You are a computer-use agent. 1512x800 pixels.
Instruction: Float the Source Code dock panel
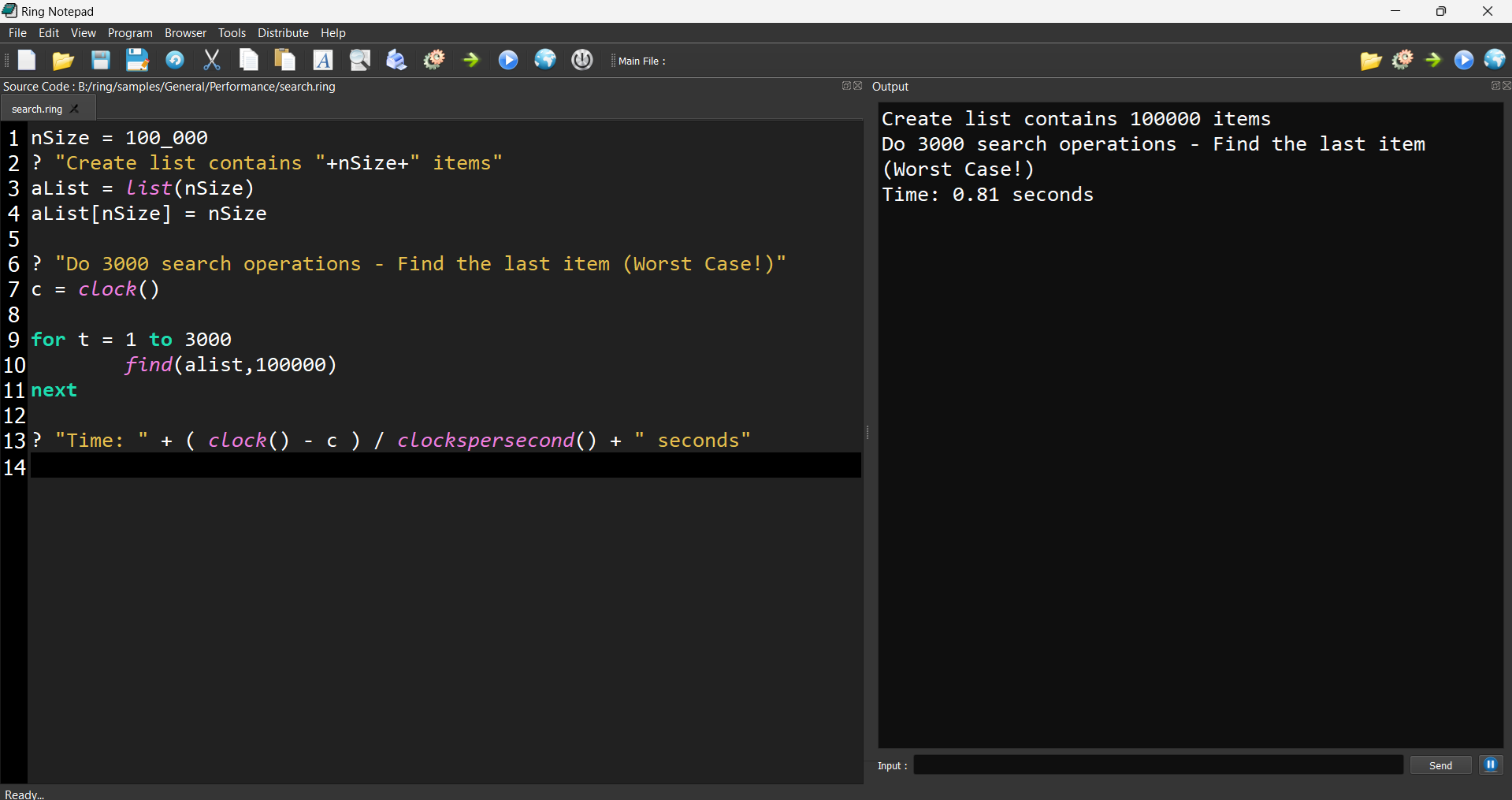[x=846, y=86]
